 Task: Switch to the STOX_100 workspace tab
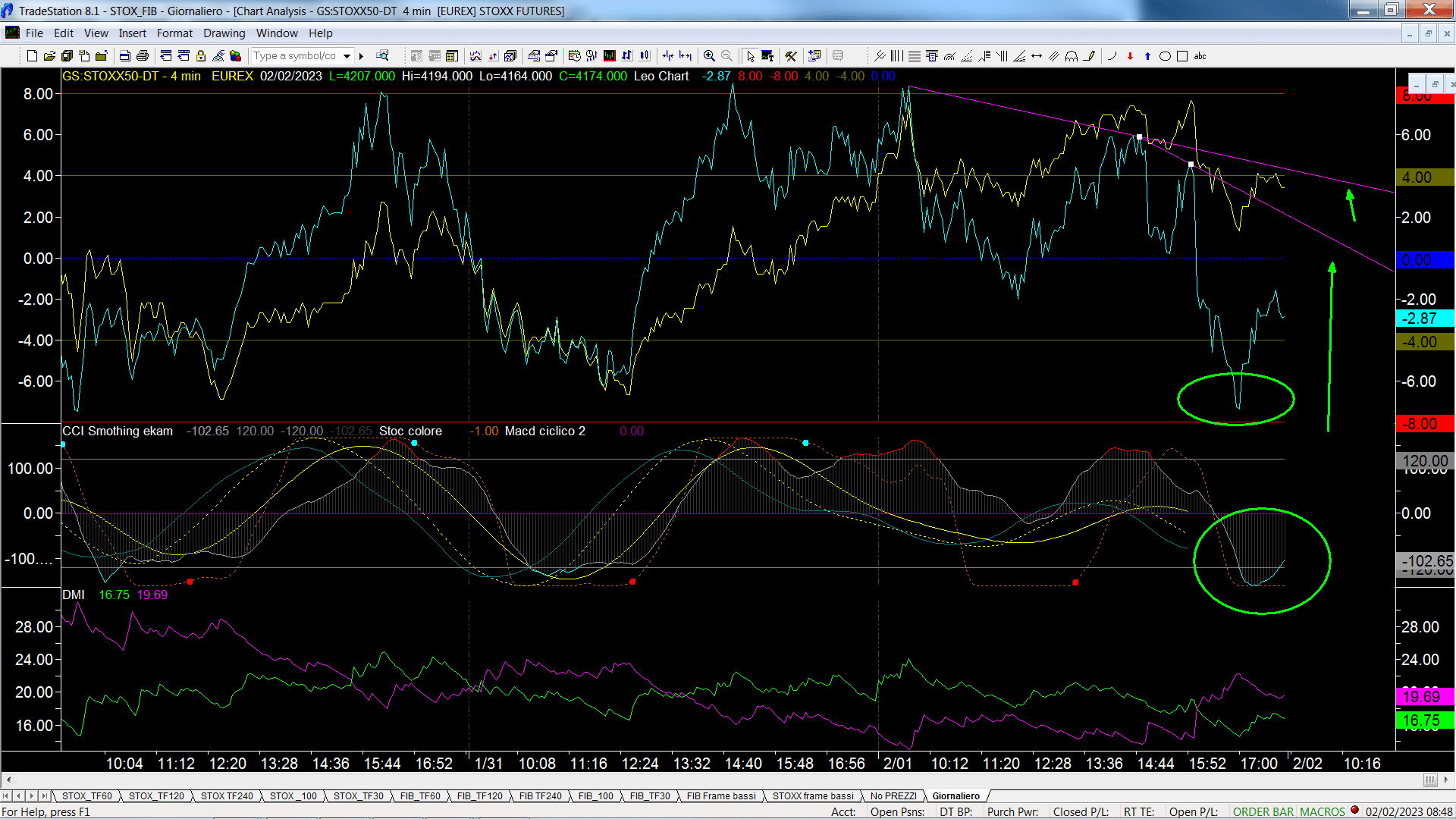pyautogui.click(x=293, y=795)
